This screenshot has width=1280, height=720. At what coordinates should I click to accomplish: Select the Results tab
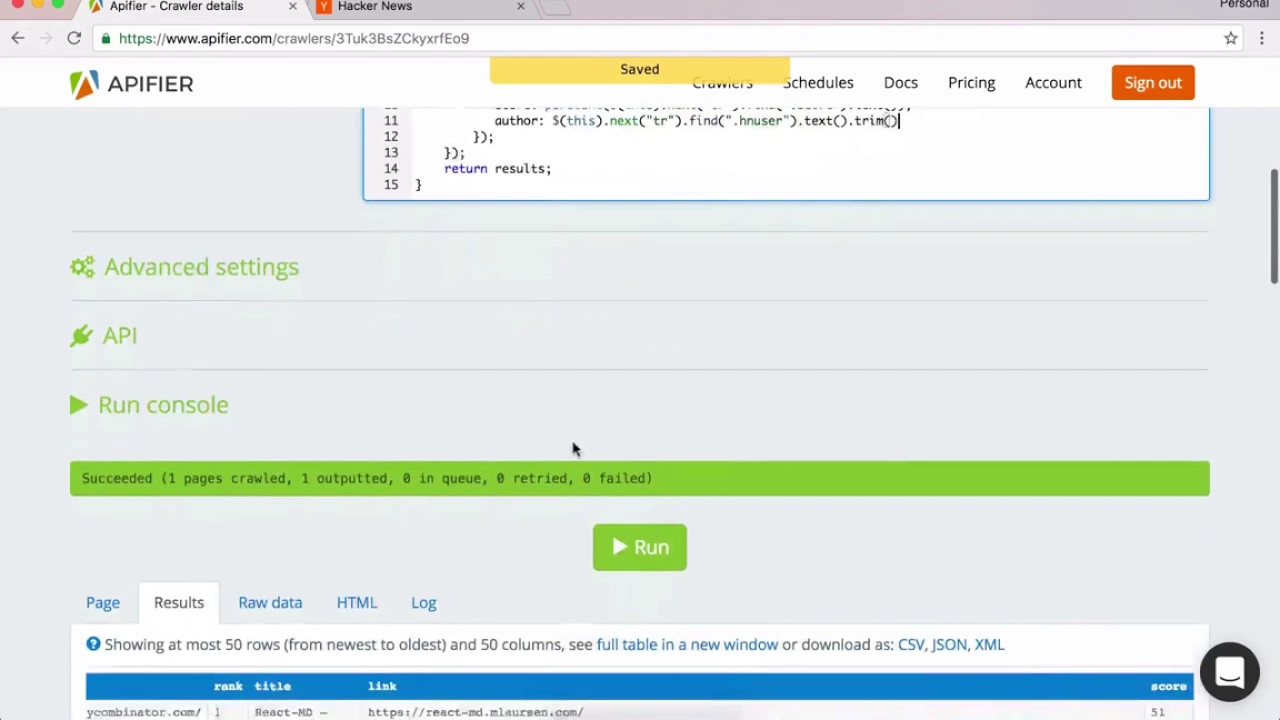(x=179, y=602)
